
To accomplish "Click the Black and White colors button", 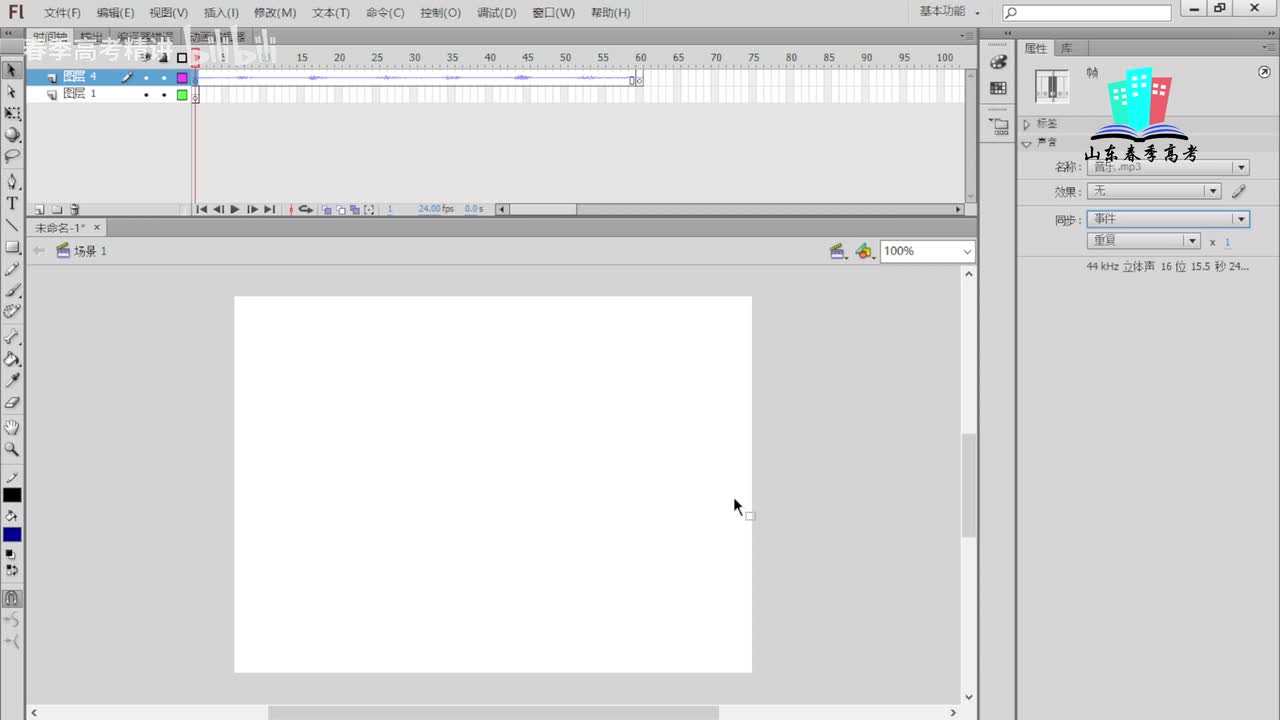I will coord(11,554).
